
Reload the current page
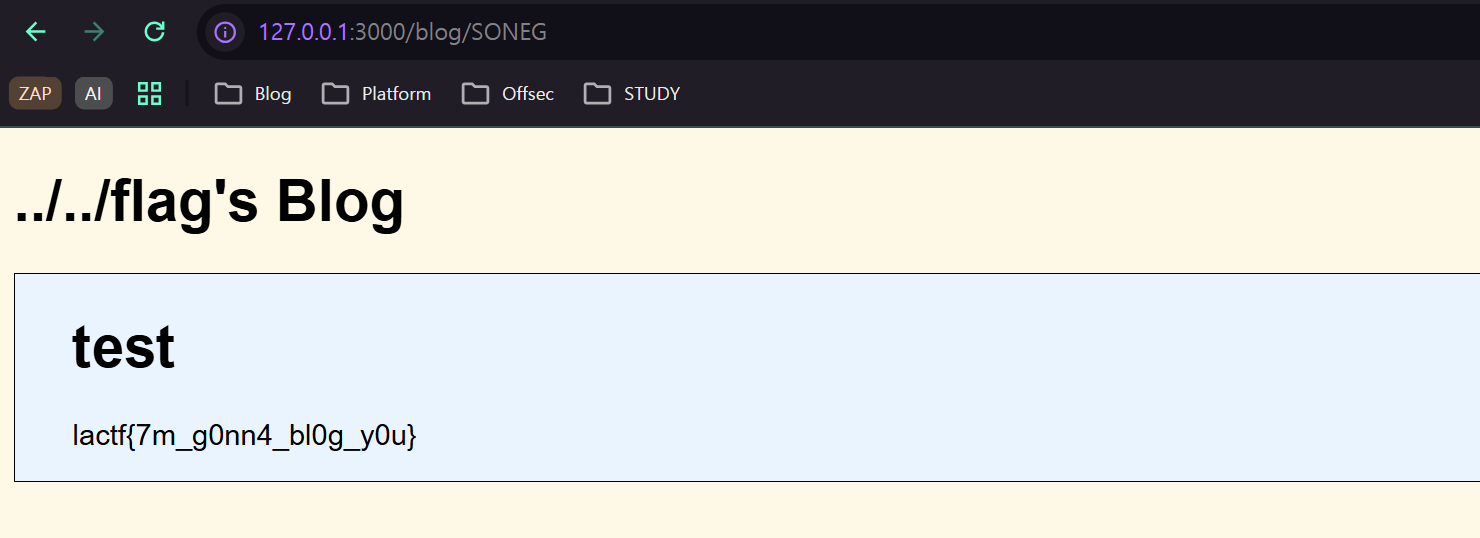coord(154,32)
